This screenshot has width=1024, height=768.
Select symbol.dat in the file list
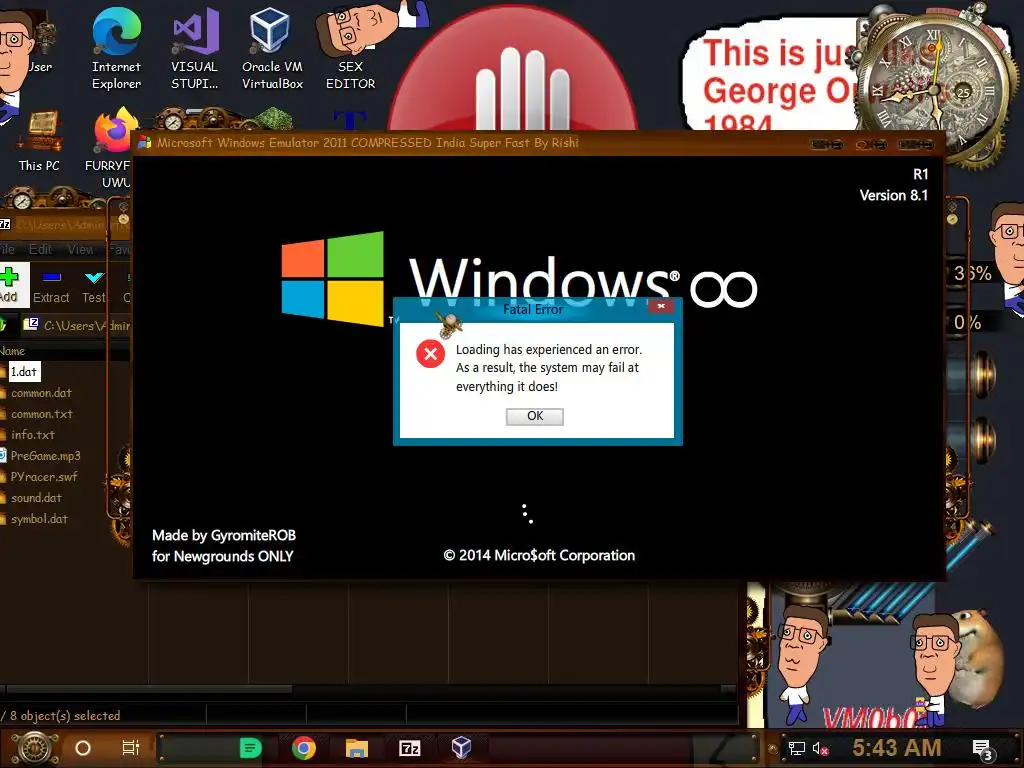coord(39,519)
